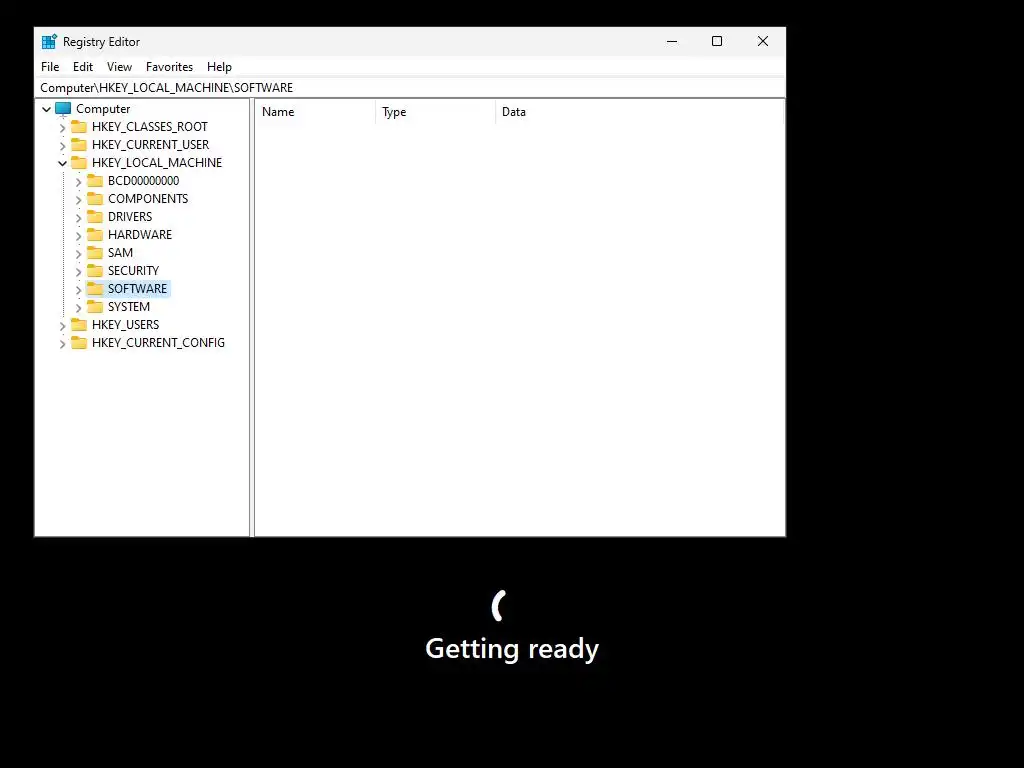The width and height of the screenshot is (1024, 768).
Task: Click the registry path address bar
Action: [x=409, y=88]
